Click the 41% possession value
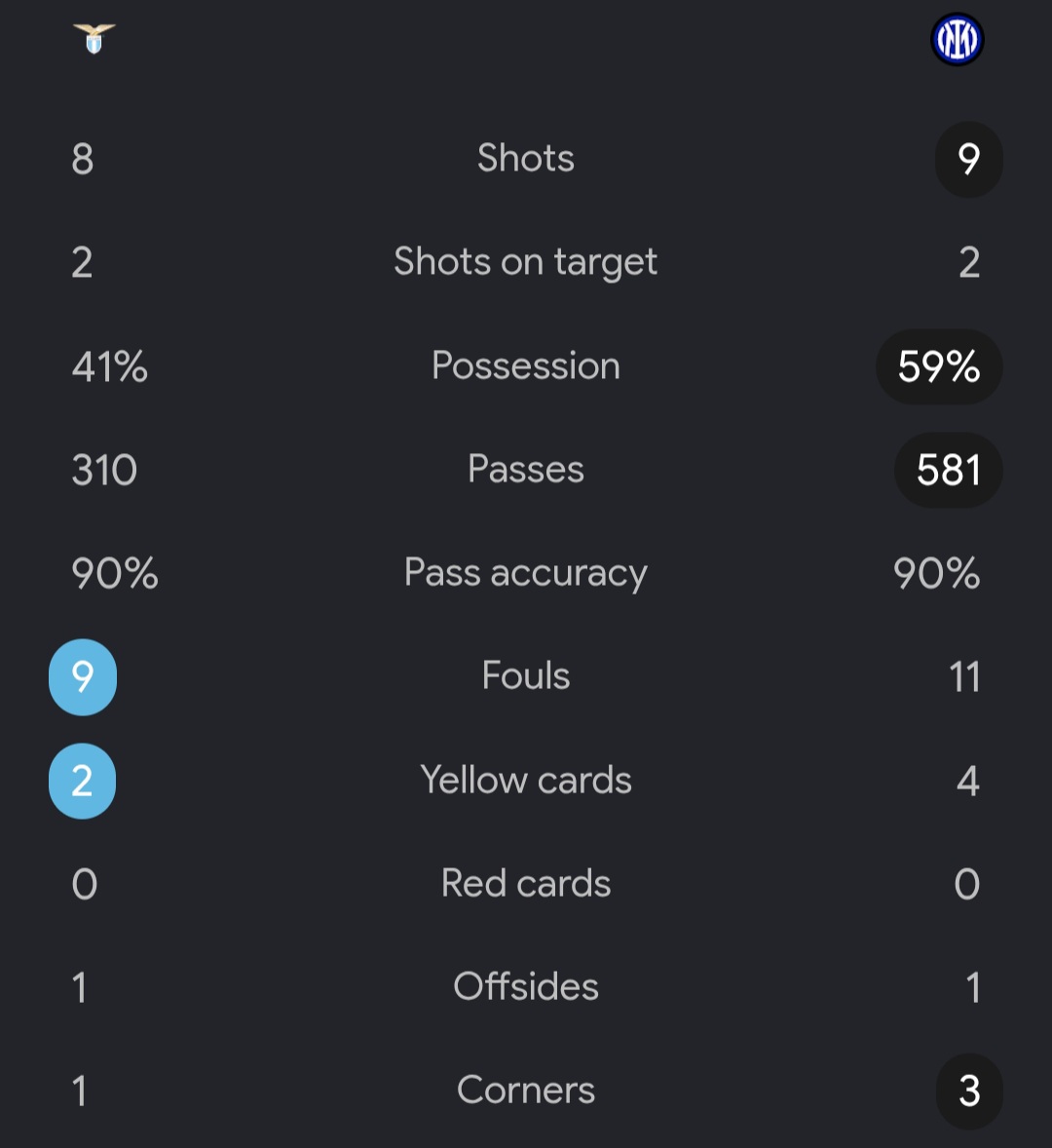 pos(110,366)
